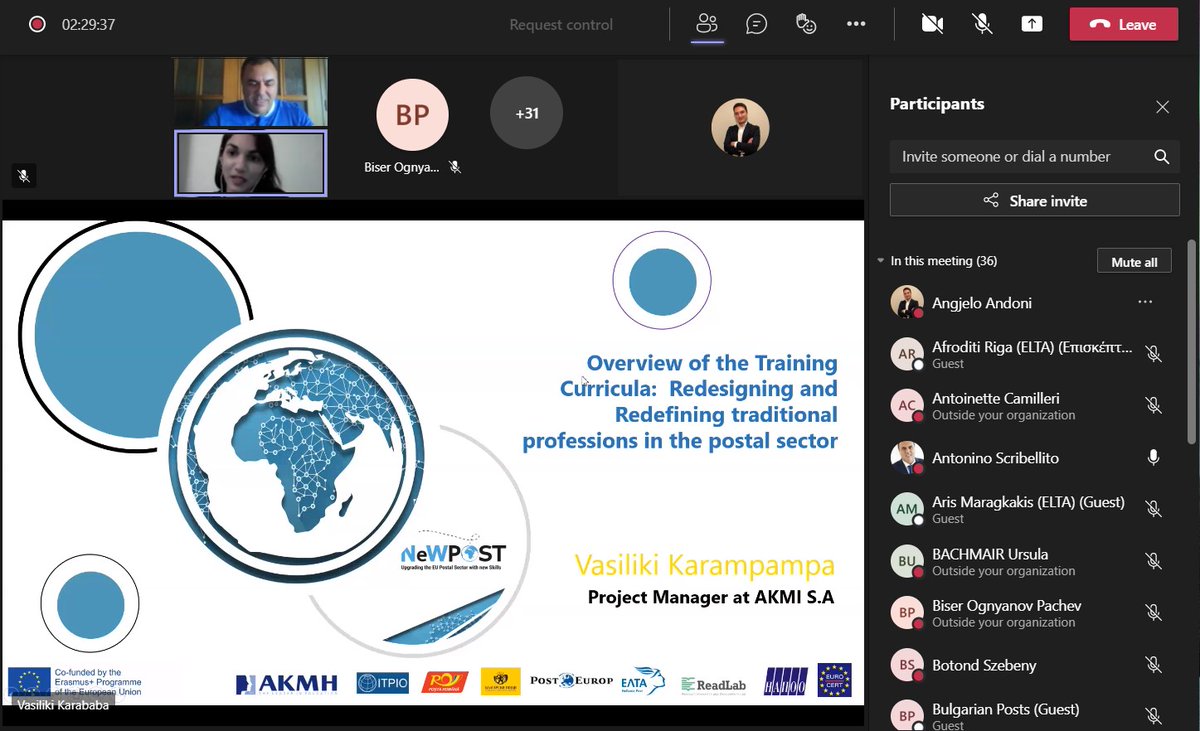Screen dimensions: 1200x731
Task: Click Mute all button
Action: coord(1134,261)
